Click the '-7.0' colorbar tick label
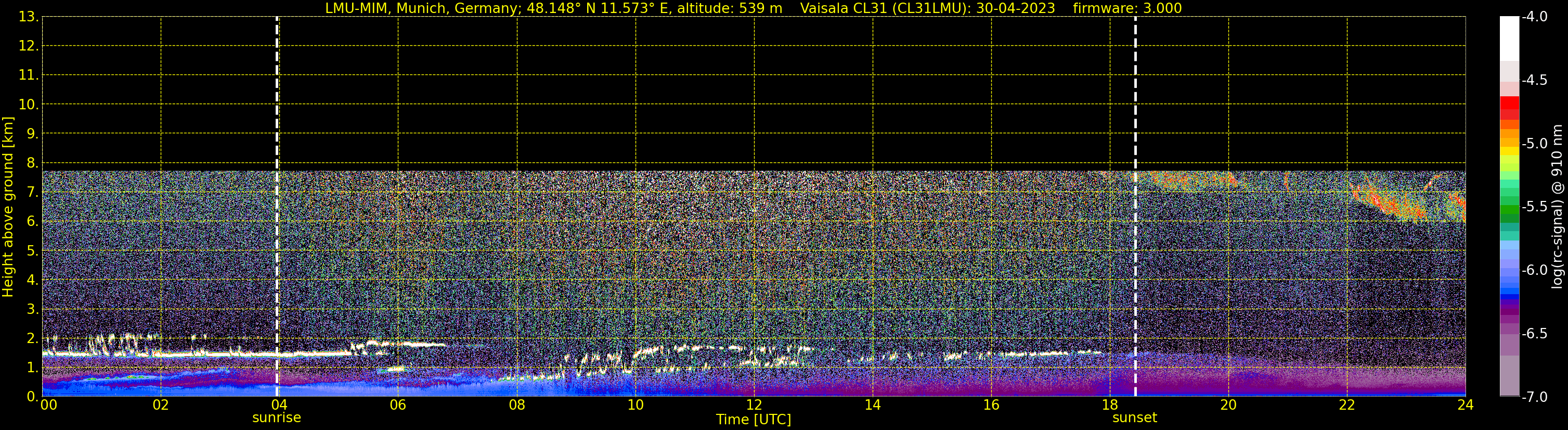 1534,397
